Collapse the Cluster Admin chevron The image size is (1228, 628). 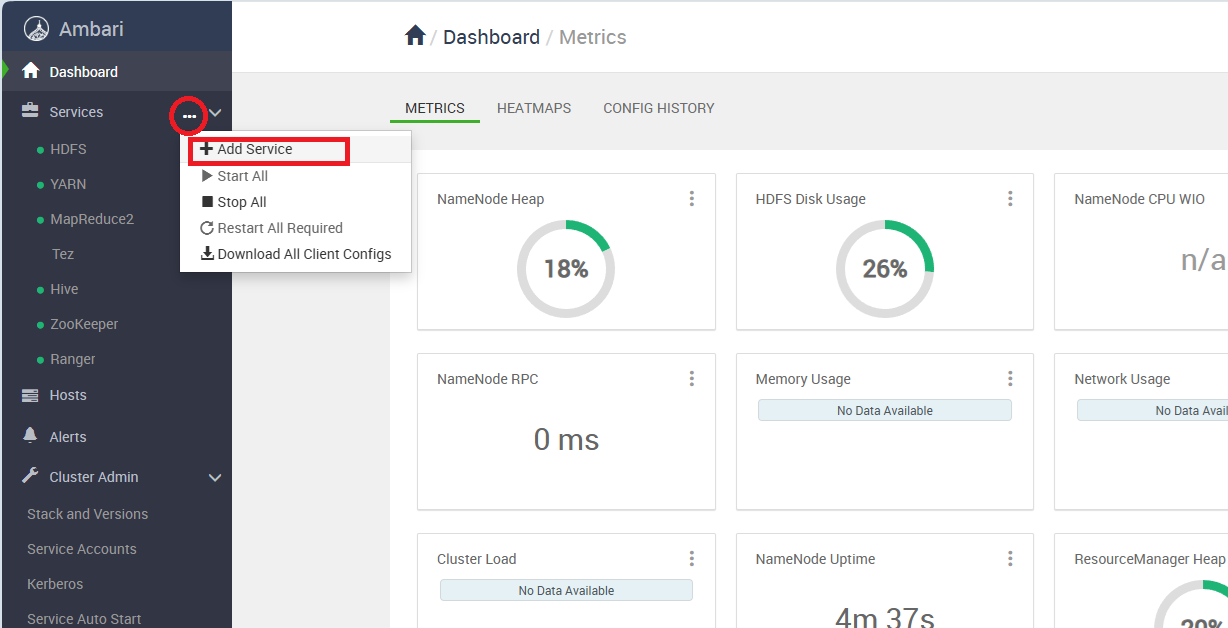pyautogui.click(x=215, y=478)
